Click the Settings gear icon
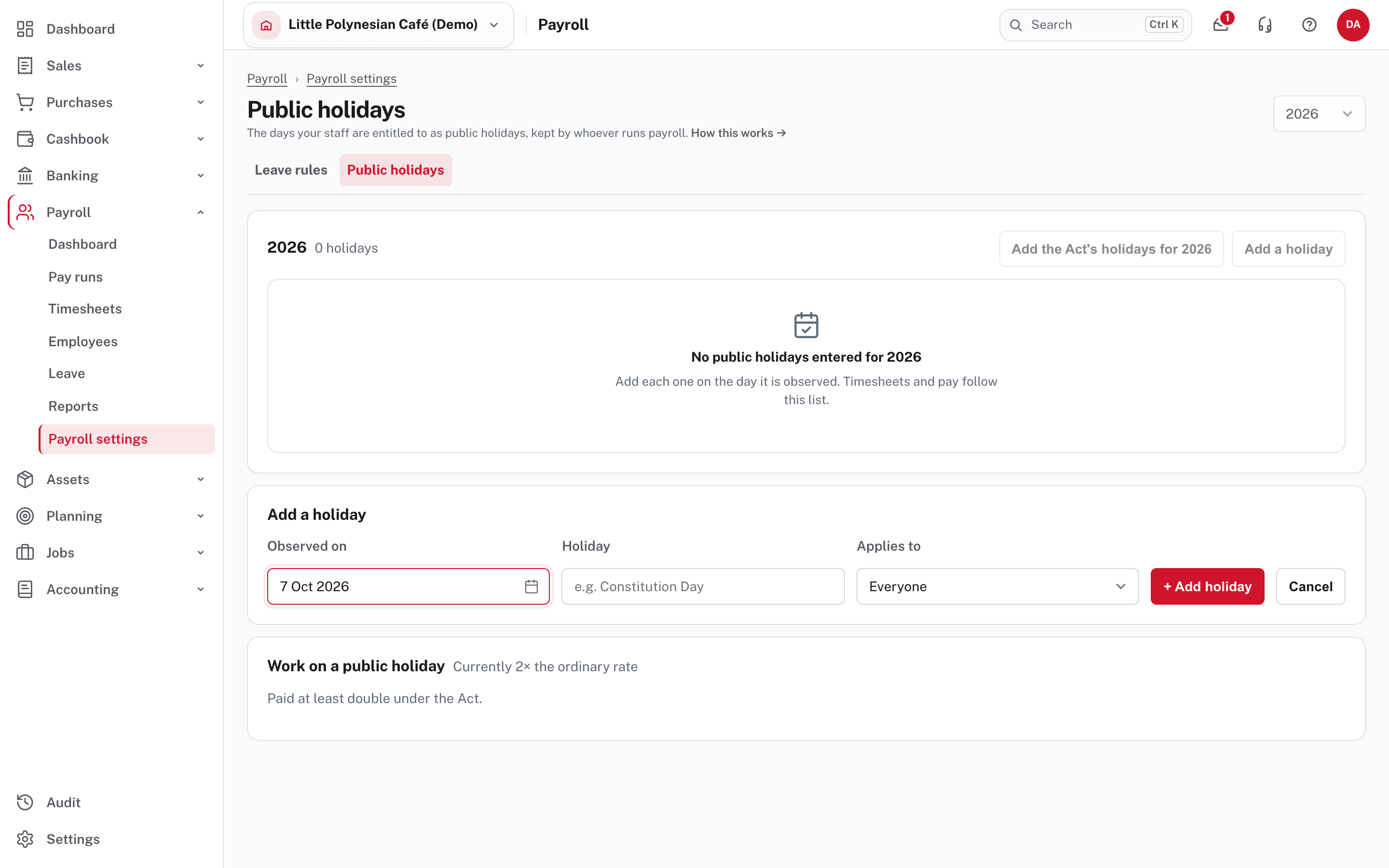The width and height of the screenshot is (1389, 868). 25,839
